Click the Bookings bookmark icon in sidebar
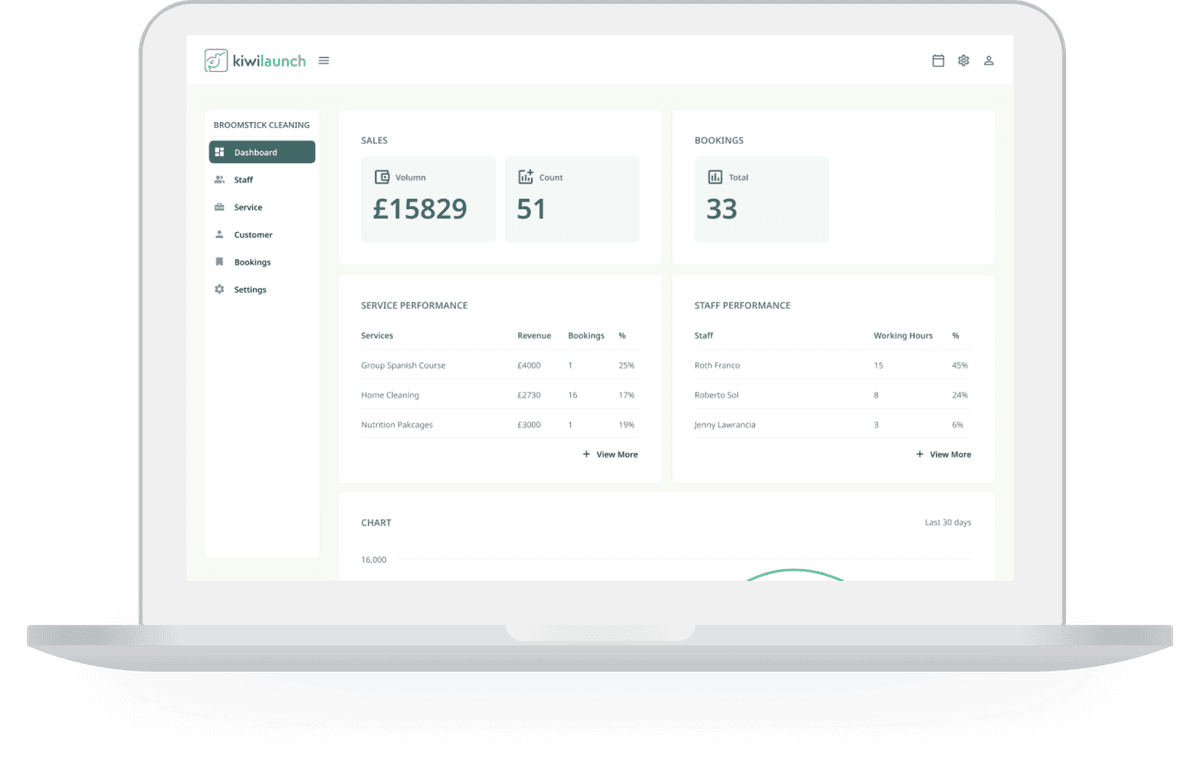The width and height of the screenshot is (1200, 757). click(x=220, y=262)
